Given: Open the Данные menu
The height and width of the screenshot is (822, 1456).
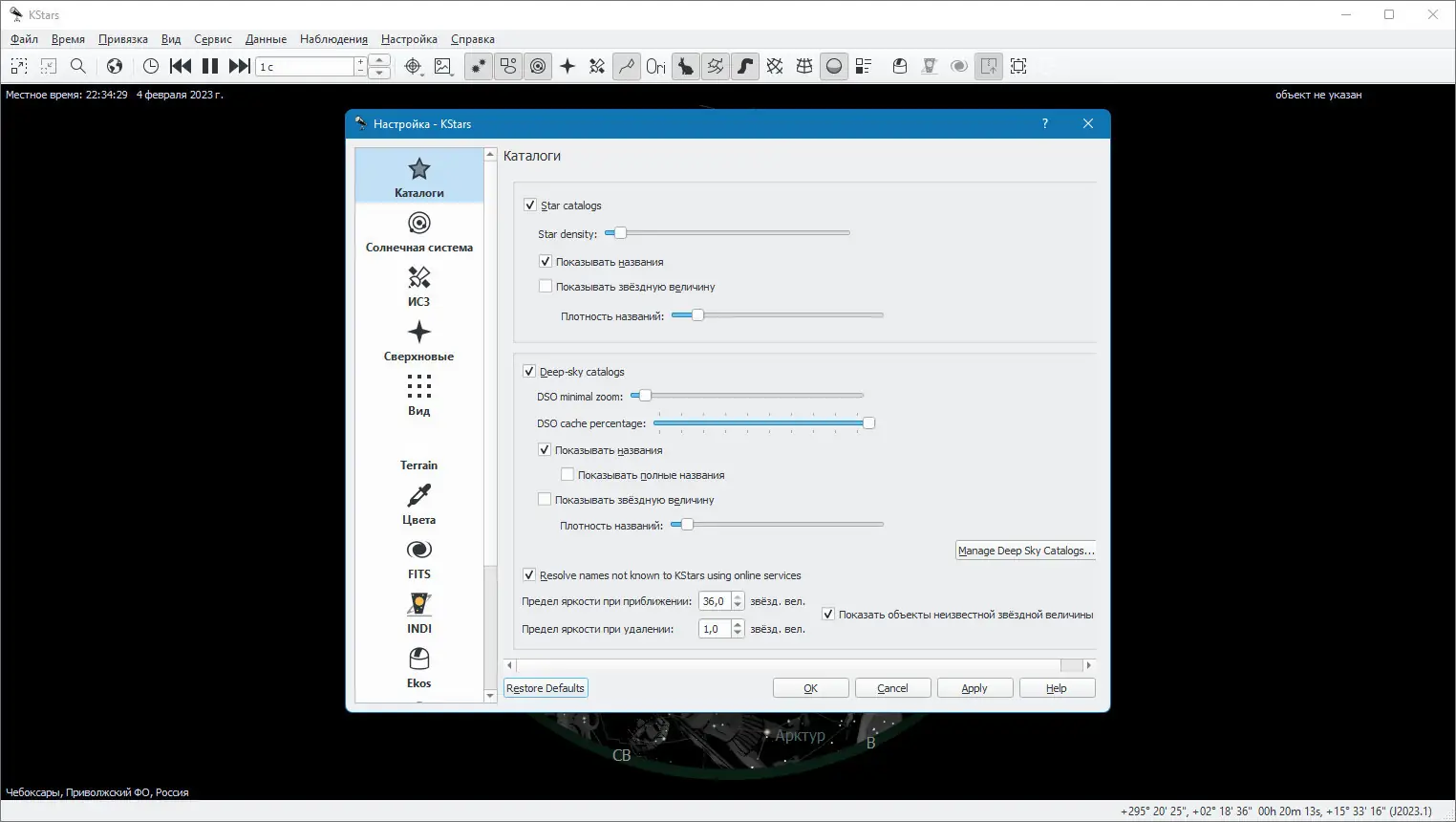Looking at the screenshot, I should point(266,39).
